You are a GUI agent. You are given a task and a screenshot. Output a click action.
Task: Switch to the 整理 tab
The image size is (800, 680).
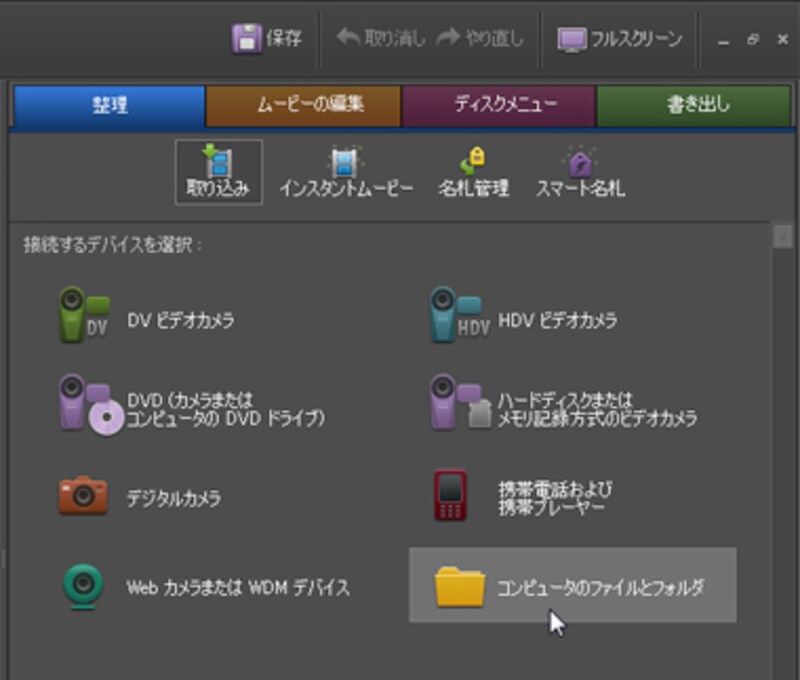pyautogui.click(x=108, y=105)
